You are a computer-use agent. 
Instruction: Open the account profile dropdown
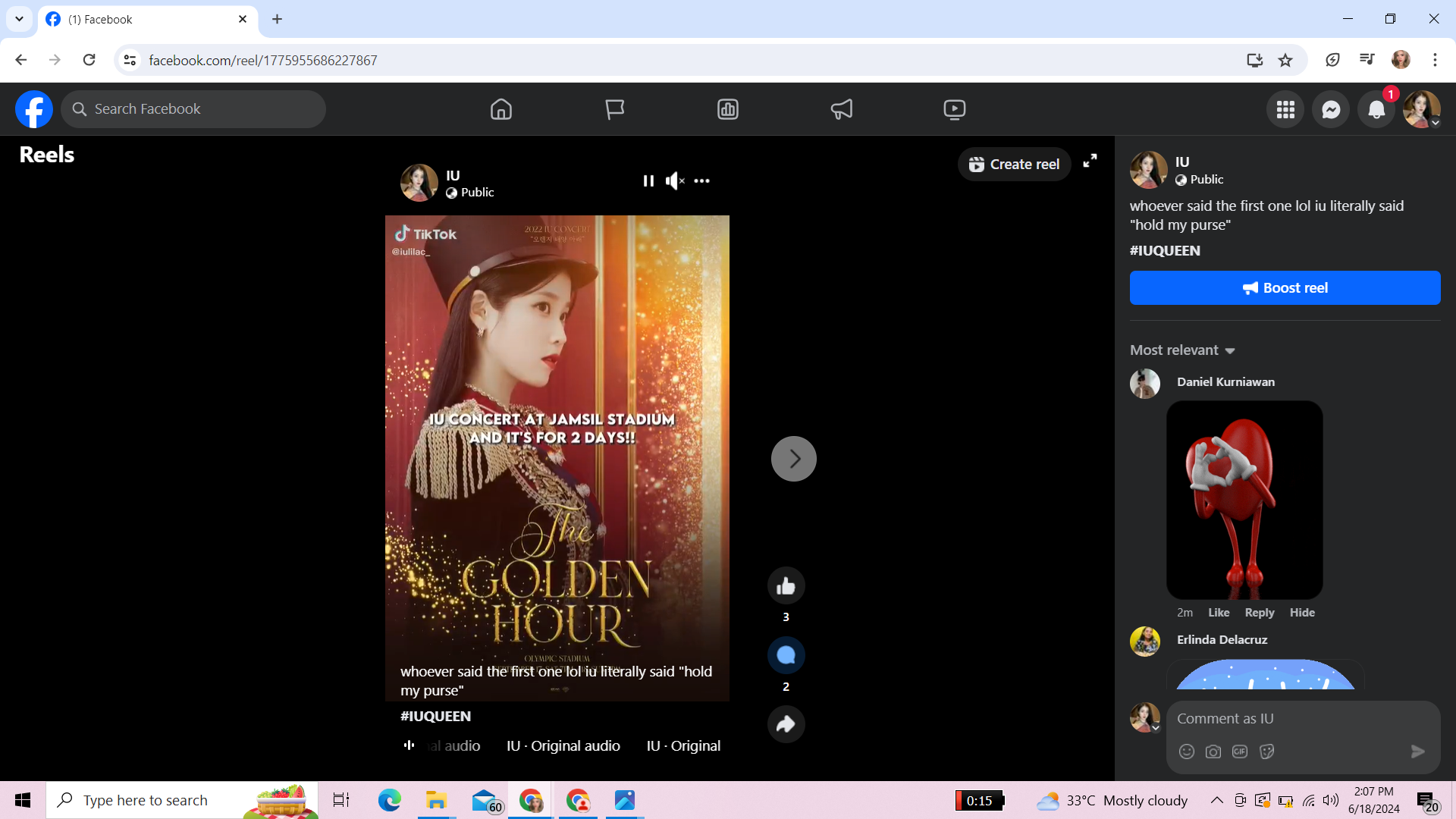coord(1421,109)
